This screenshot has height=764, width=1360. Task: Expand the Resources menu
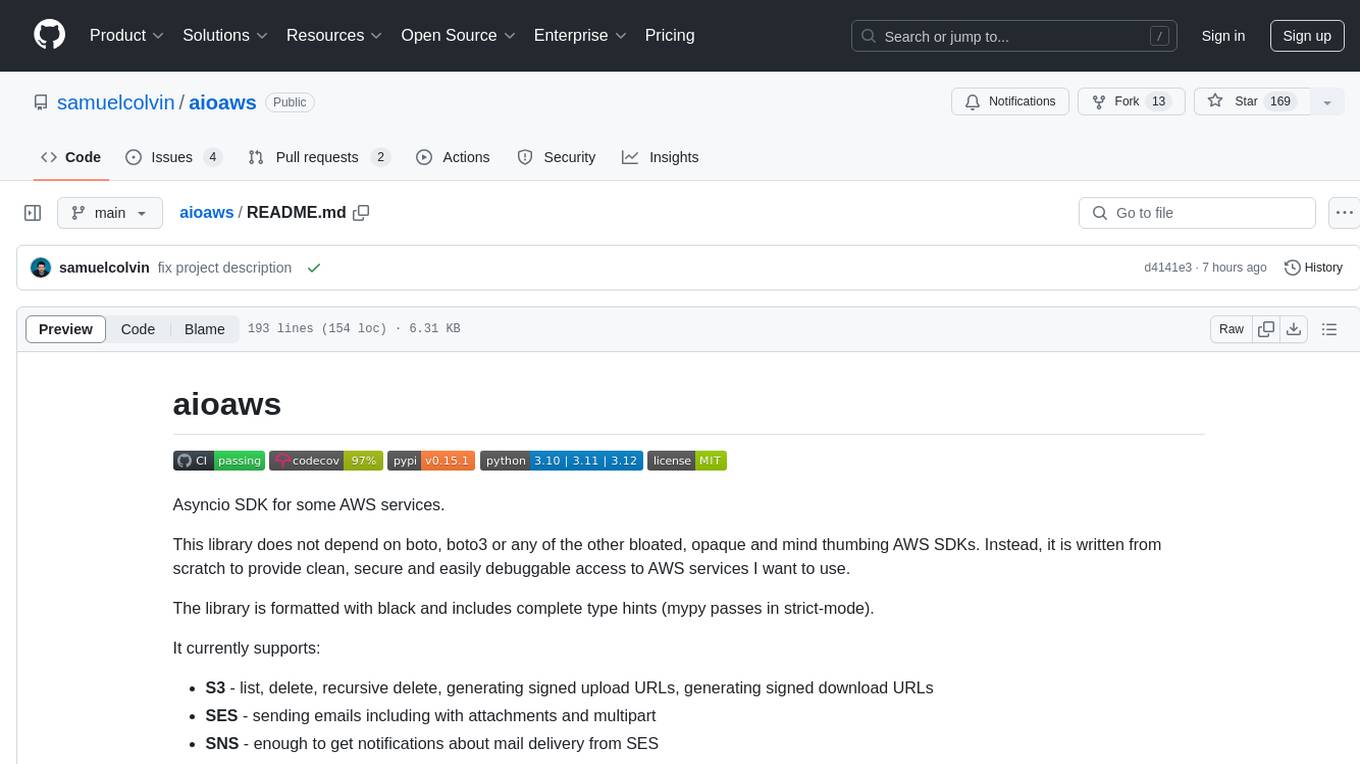tap(334, 35)
